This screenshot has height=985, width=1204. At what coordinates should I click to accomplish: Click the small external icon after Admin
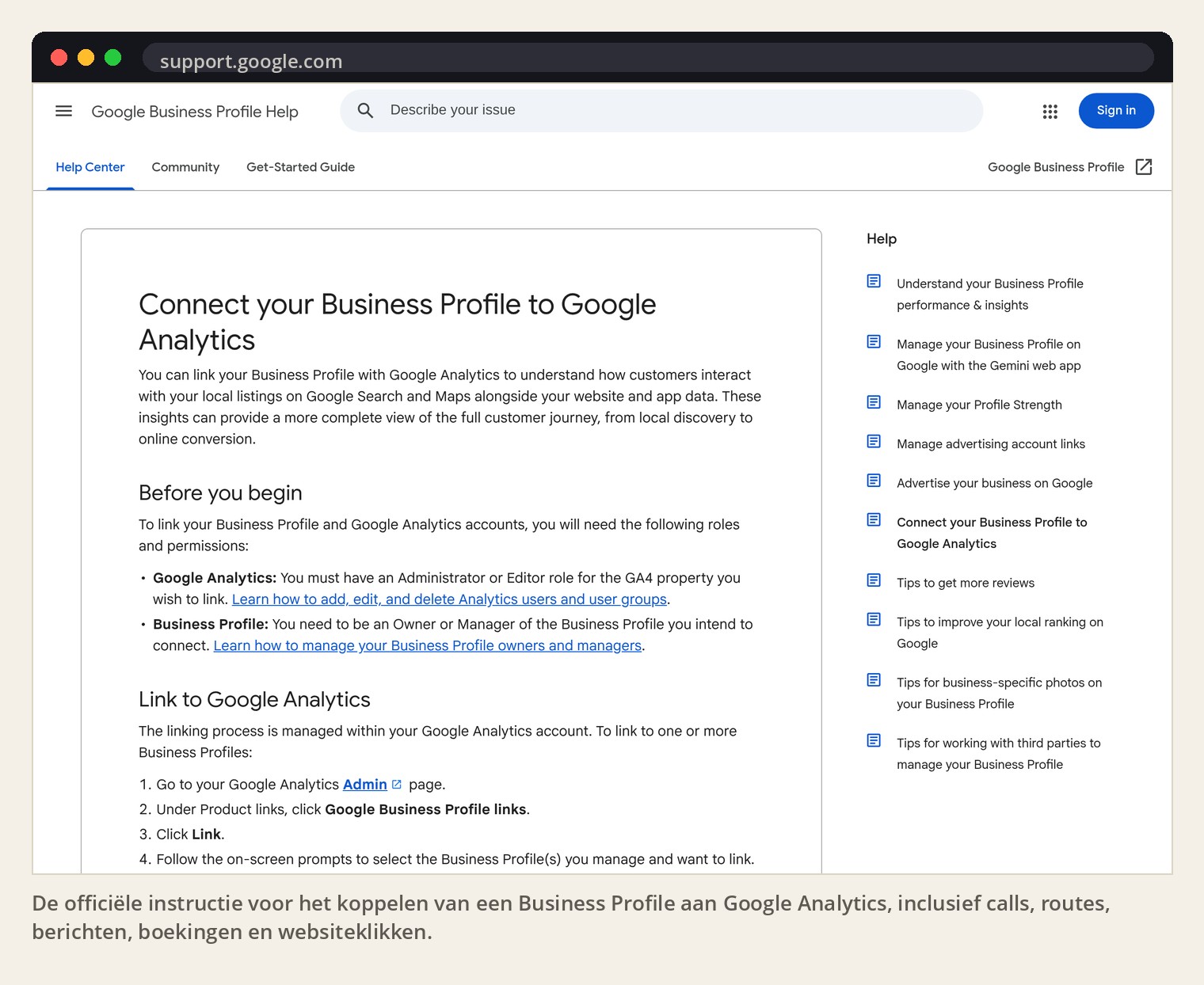coord(397,785)
